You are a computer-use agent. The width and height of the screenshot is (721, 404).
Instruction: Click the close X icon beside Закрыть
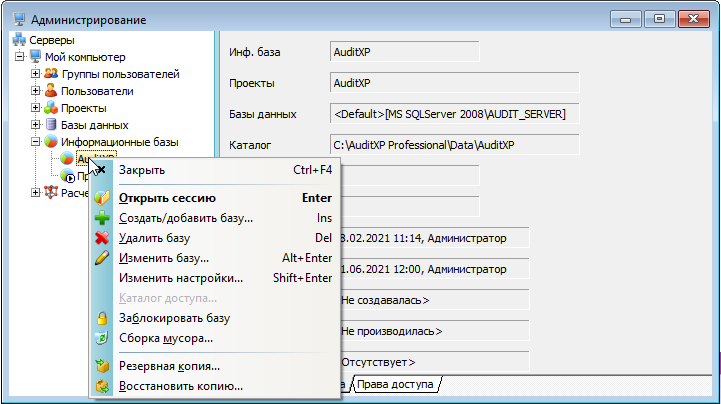[x=102, y=170]
